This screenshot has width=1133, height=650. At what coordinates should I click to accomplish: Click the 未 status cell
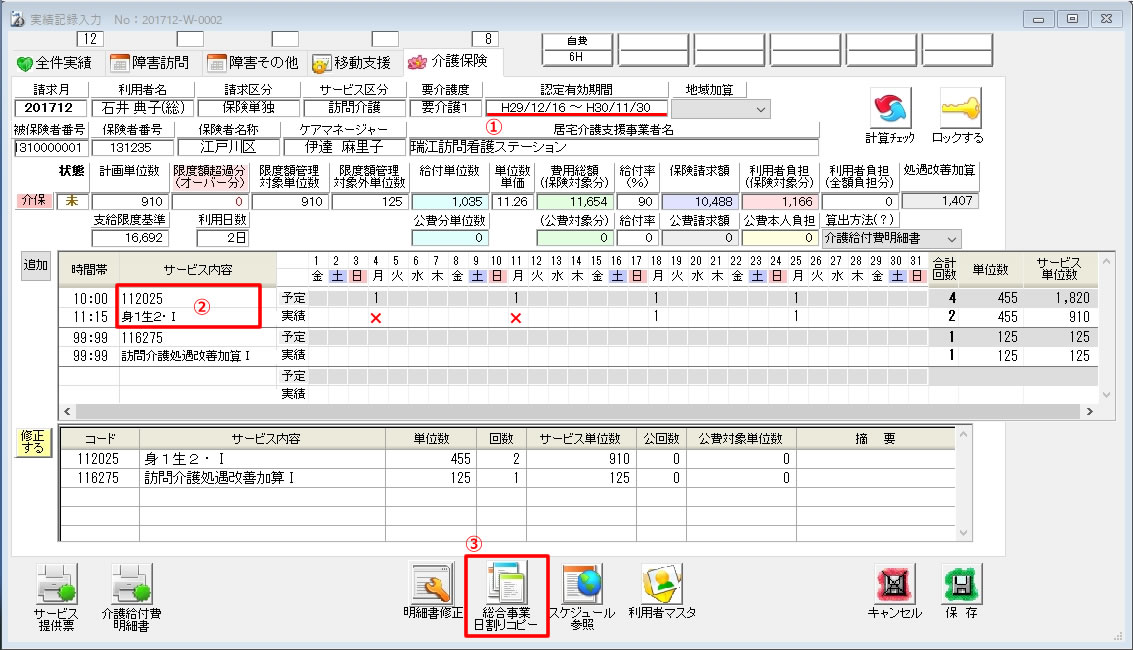coord(72,202)
